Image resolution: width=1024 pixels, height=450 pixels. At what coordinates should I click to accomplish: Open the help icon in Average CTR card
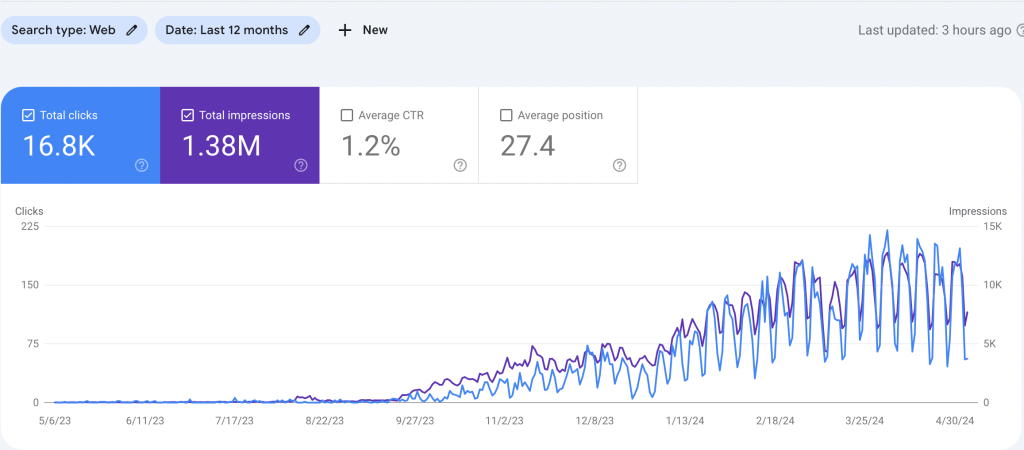pyautogui.click(x=460, y=165)
